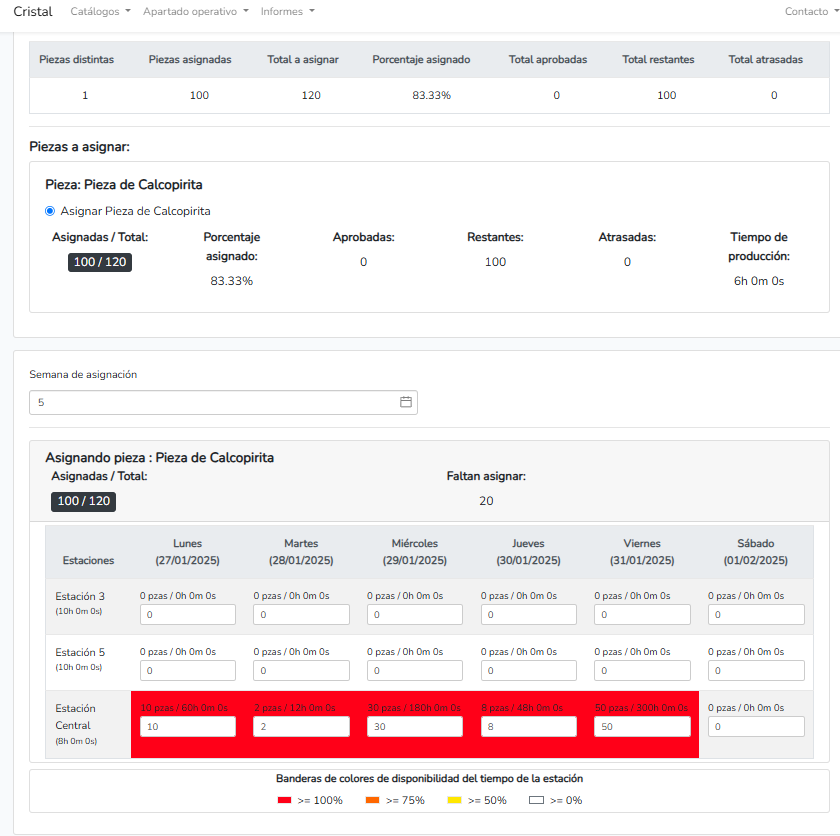Viewport: 840px width, 836px height.
Task: Select Estación Central Miércoles field showing 30
Action: [415, 726]
